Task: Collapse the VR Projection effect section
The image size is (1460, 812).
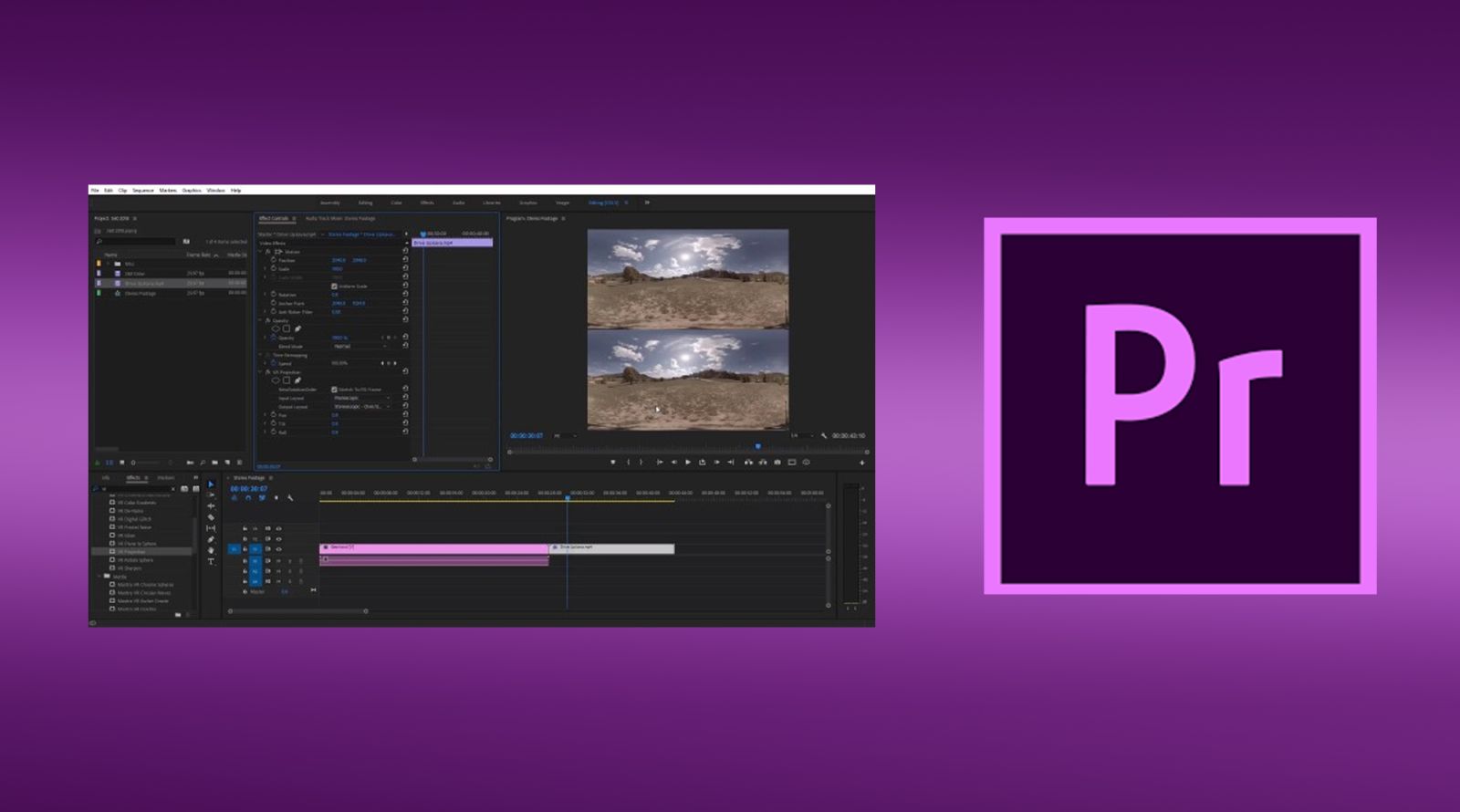Action: [260, 372]
